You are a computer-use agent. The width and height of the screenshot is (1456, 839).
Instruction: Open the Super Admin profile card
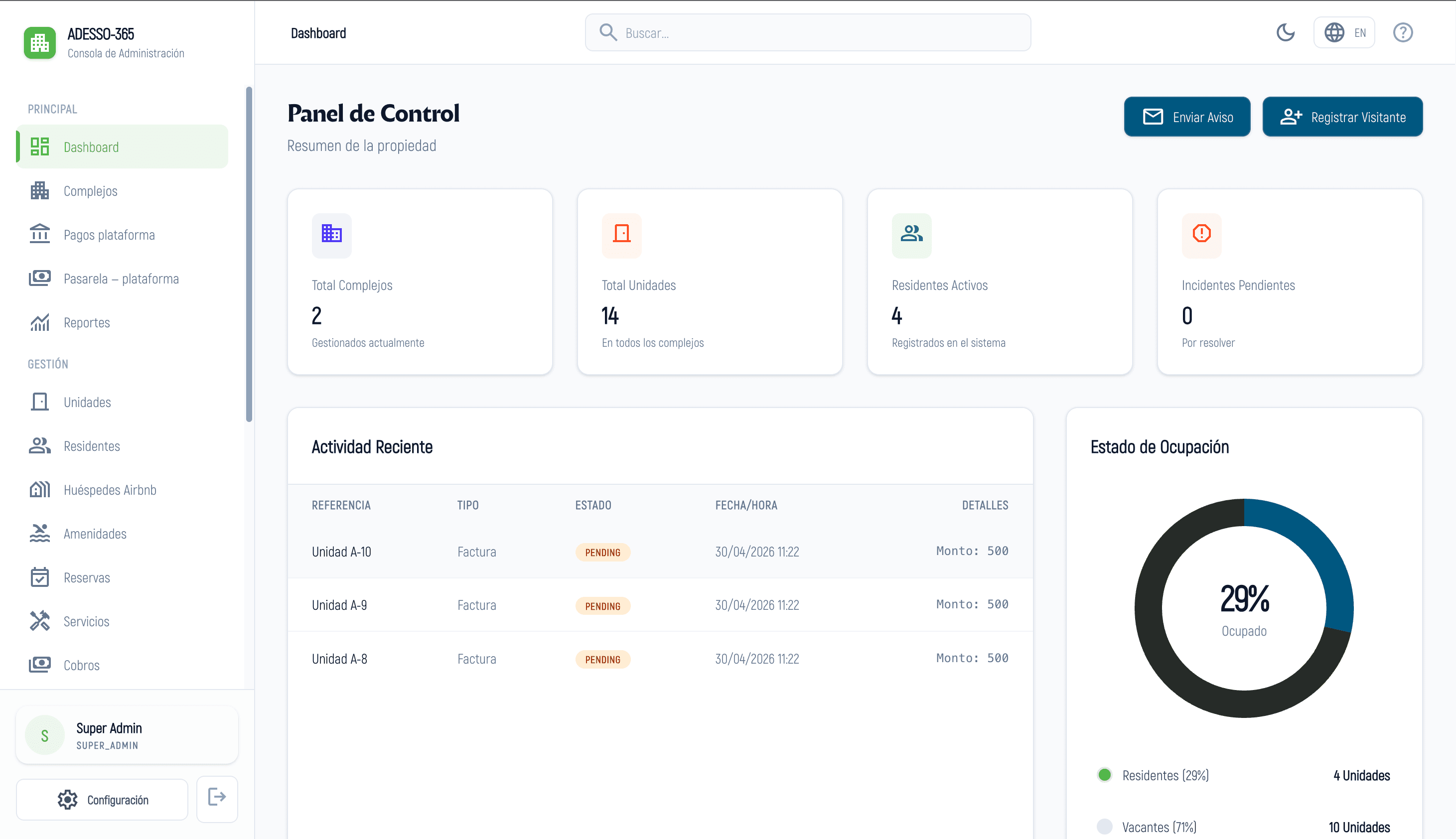pyautogui.click(x=127, y=735)
